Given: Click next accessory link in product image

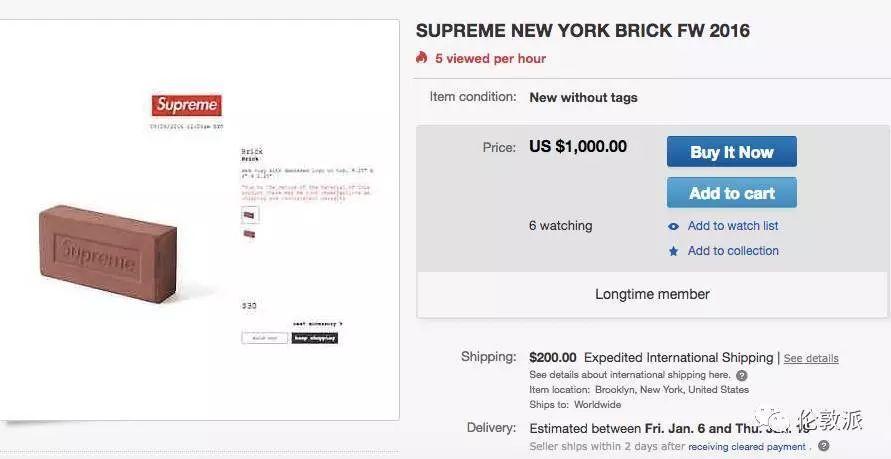Looking at the screenshot, I should pos(317,324).
